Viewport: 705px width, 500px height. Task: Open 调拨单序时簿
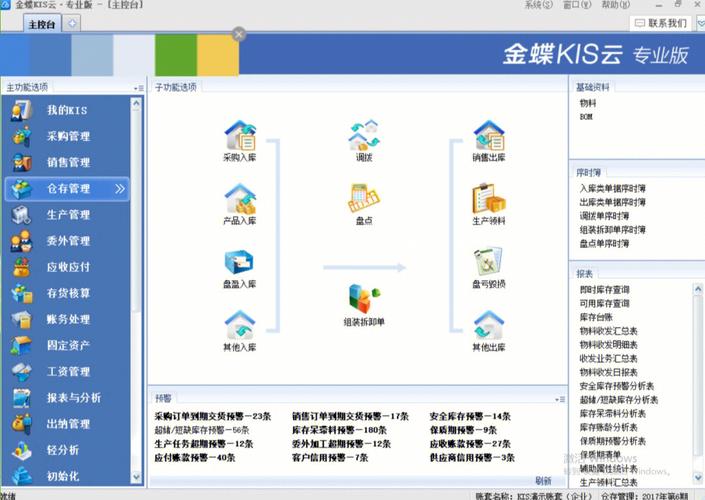[604, 216]
